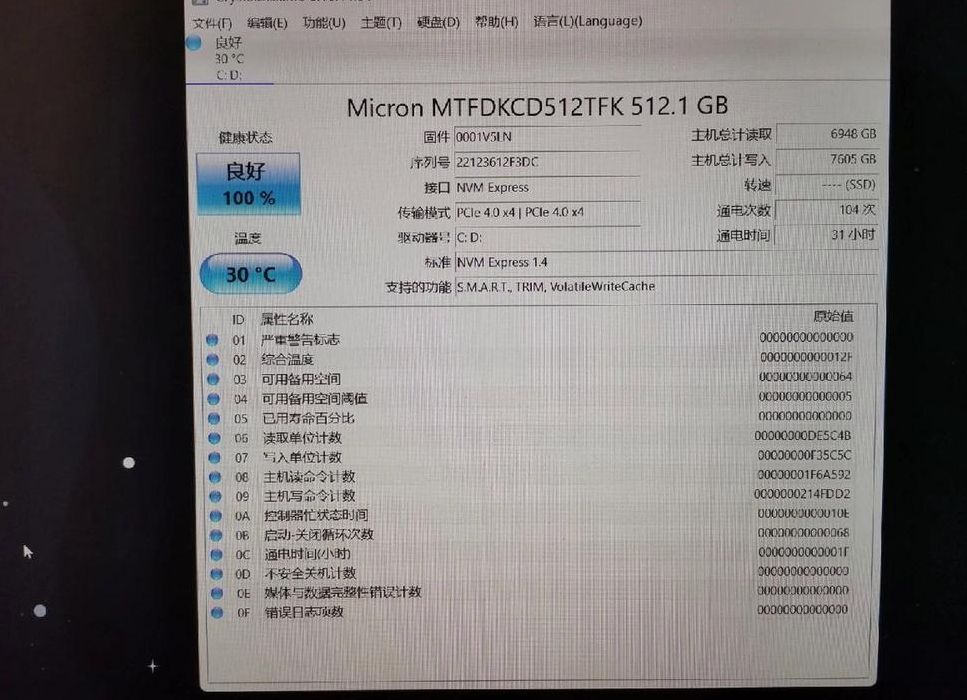Select the 主机写命令计数 attribute name
Viewport: 967px width, 700px height.
[x=310, y=495]
